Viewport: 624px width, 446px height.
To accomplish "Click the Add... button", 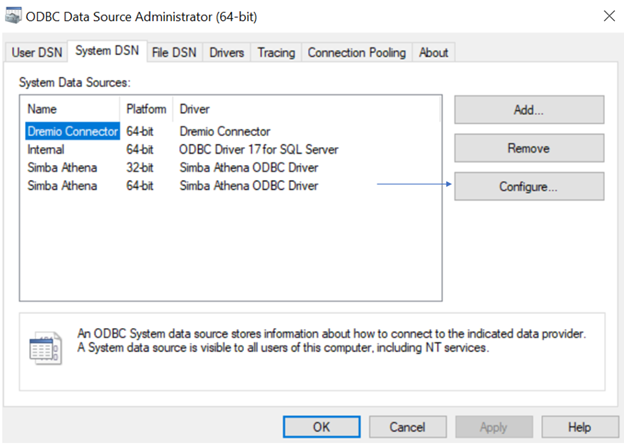I will 529,110.
